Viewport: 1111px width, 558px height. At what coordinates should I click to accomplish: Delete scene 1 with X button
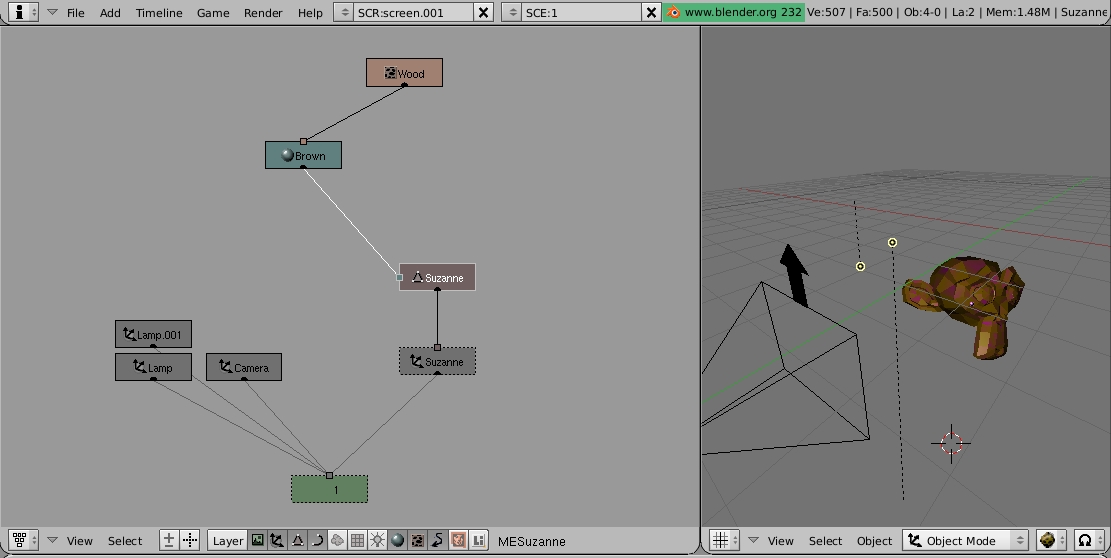click(x=651, y=12)
